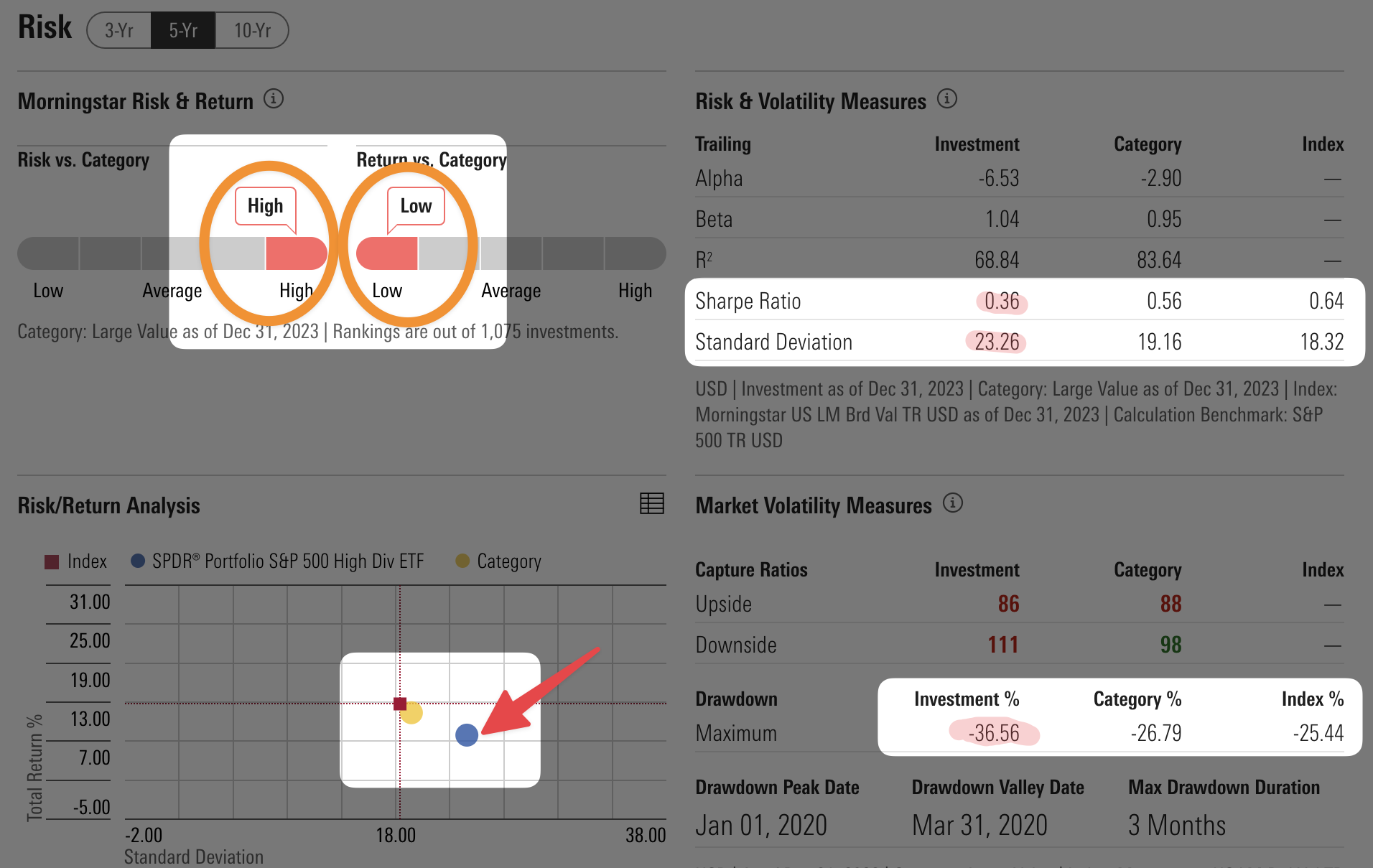Click the red Index square on chart

pos(400,704)
